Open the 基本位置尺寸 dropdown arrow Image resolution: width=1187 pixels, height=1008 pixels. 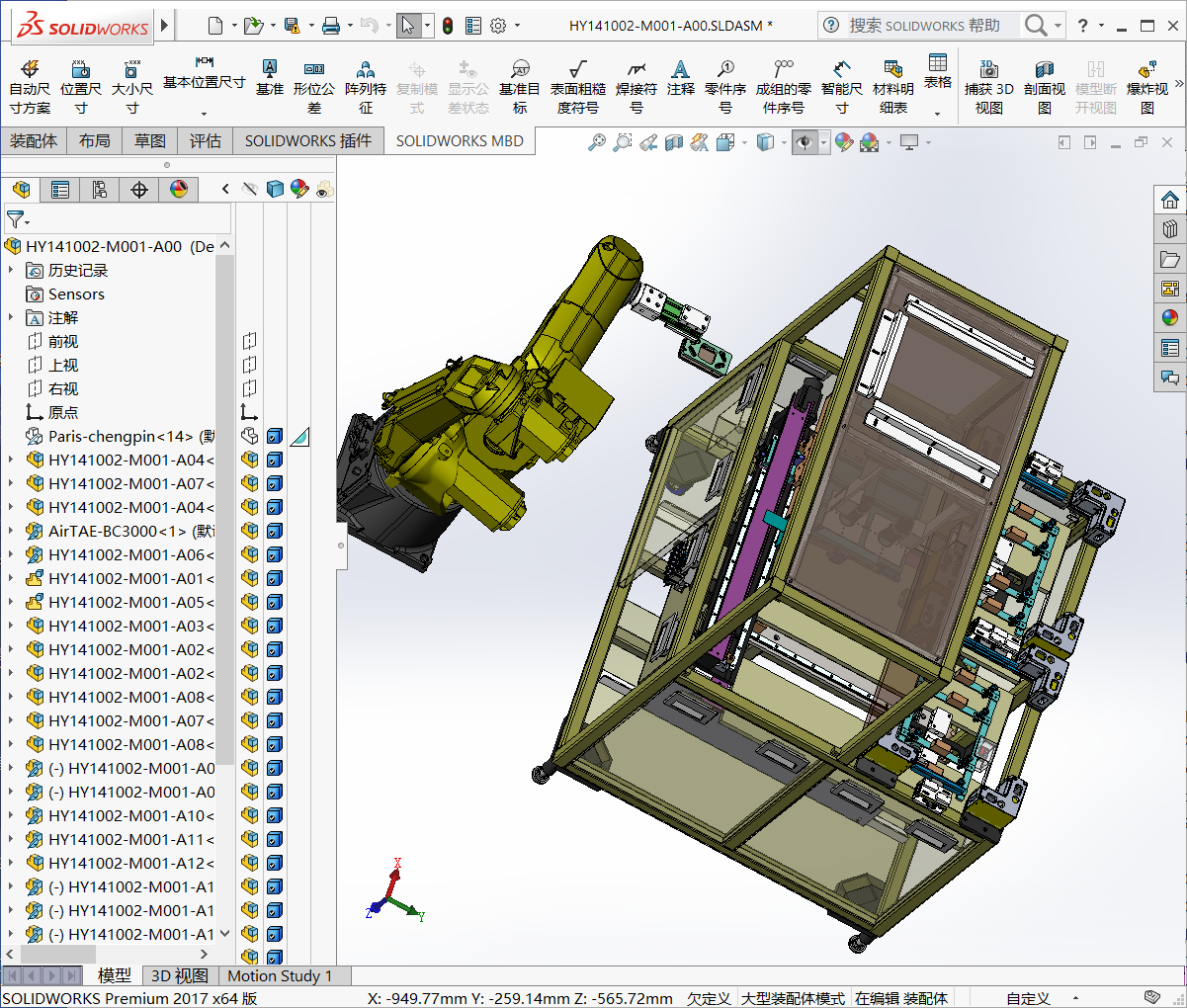[205, 114]
